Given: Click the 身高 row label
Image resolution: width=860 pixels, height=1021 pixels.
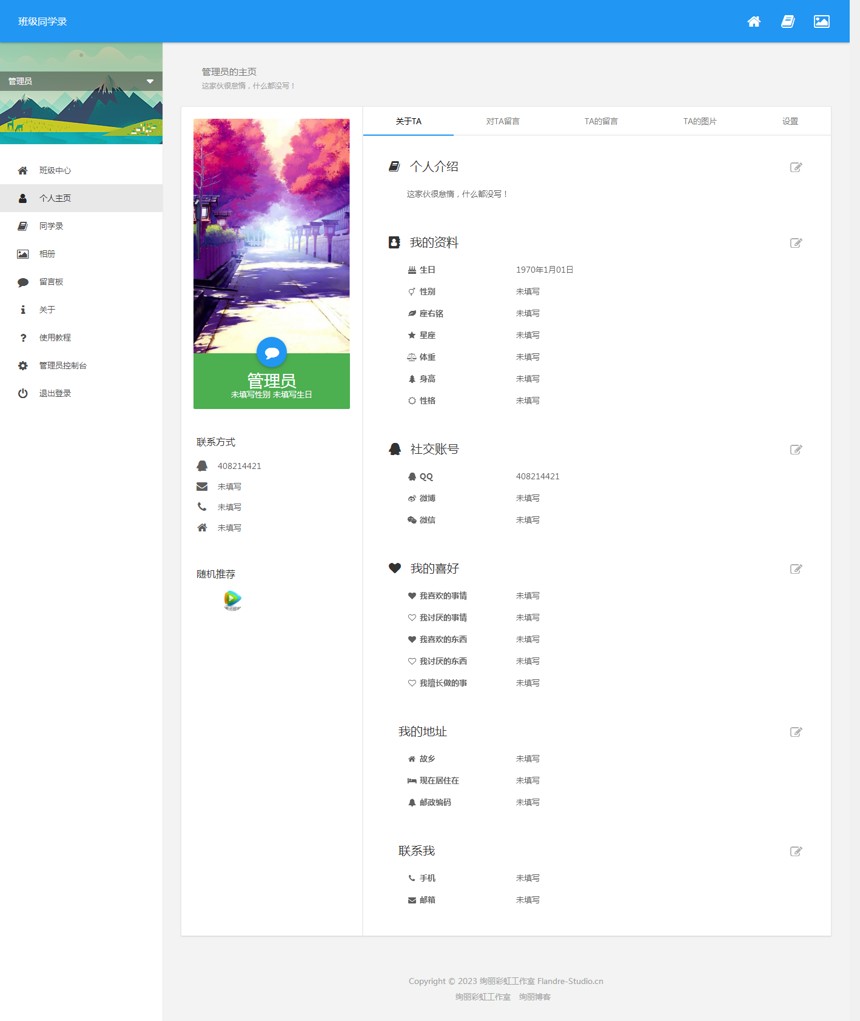Looking at the screenshot, I should [x=427, y=379].
